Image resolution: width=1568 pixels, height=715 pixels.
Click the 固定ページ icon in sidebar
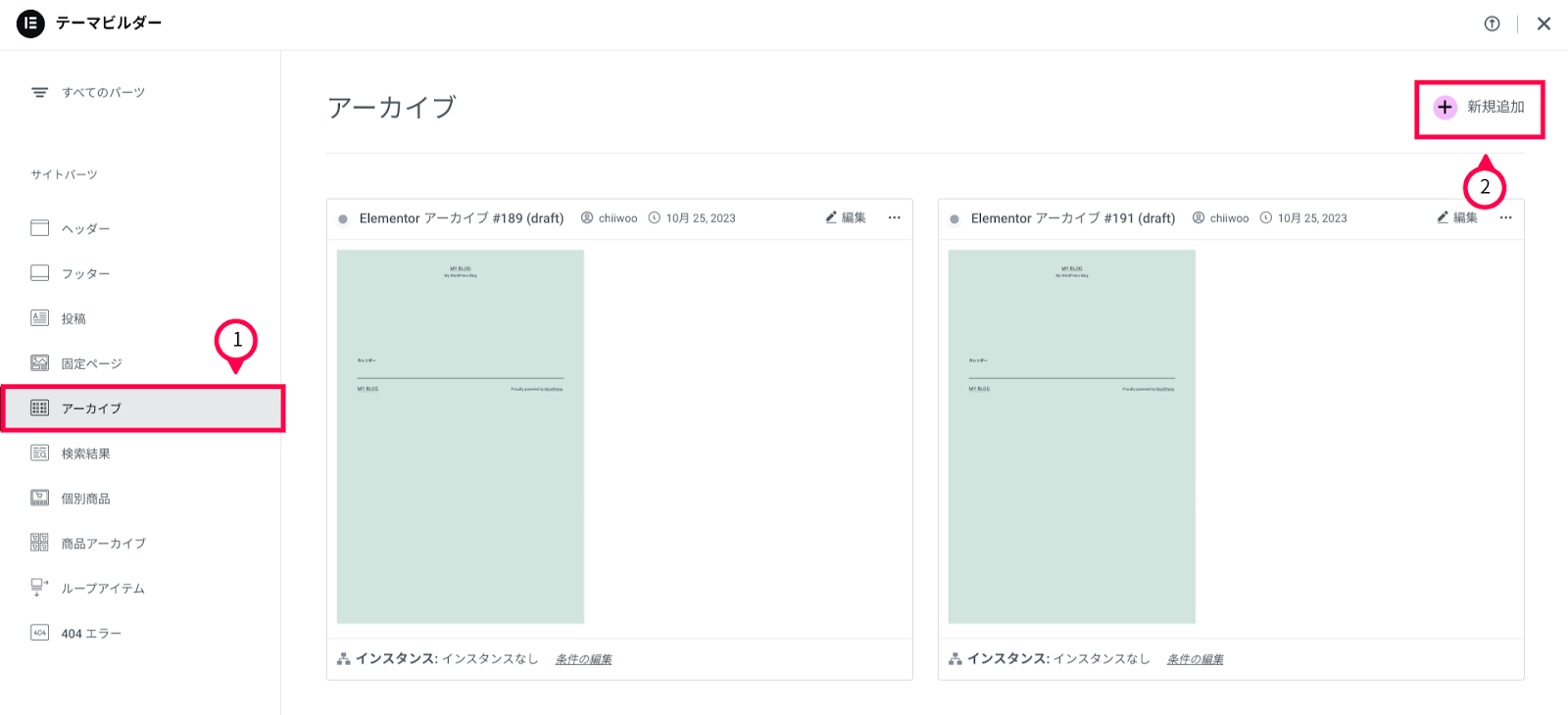pyautogui.click(x=39, y=363)
